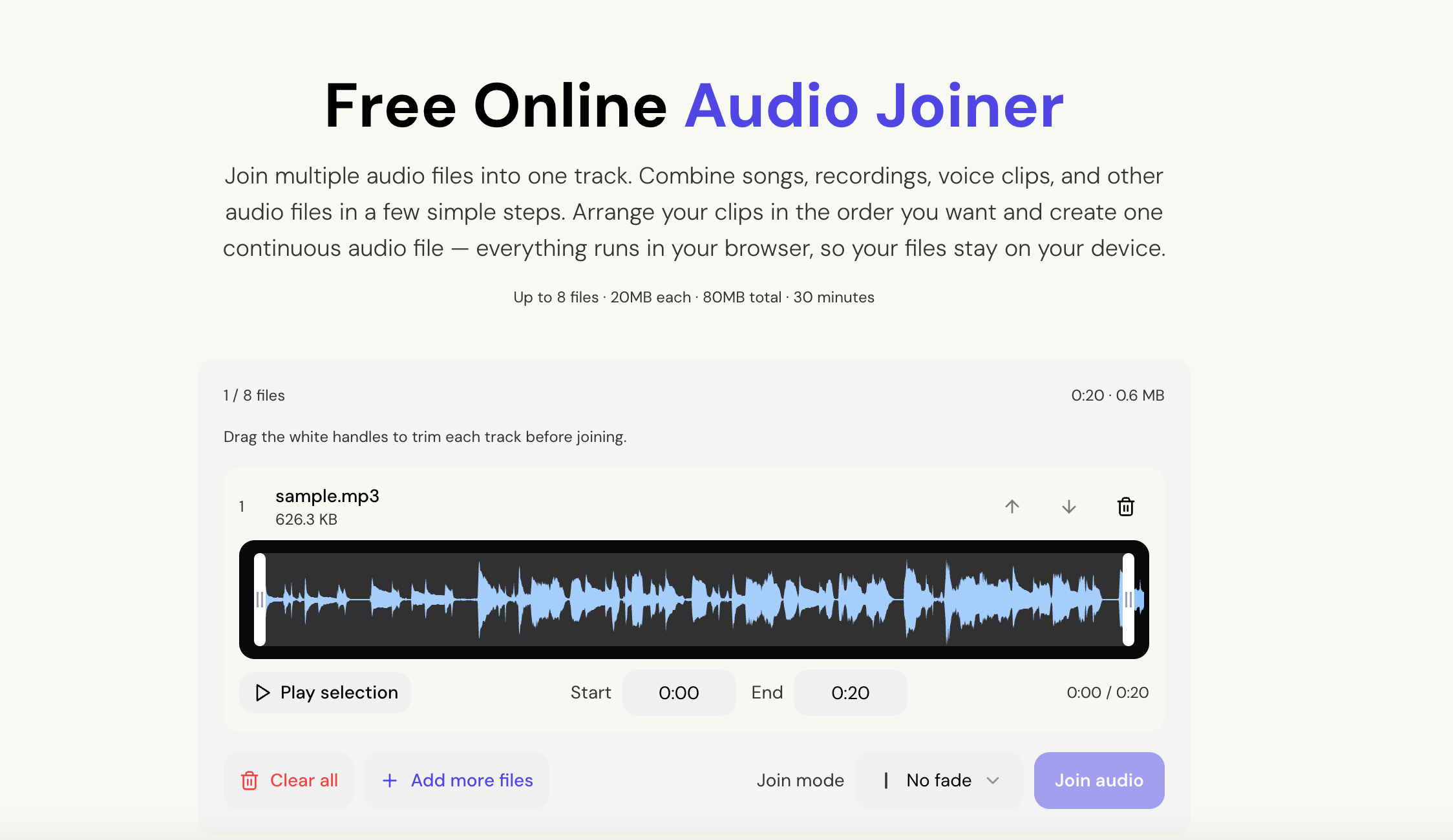Click the right white trim handle
This screenshot has width=1453, height=840.
click(x=1129, y=600)
